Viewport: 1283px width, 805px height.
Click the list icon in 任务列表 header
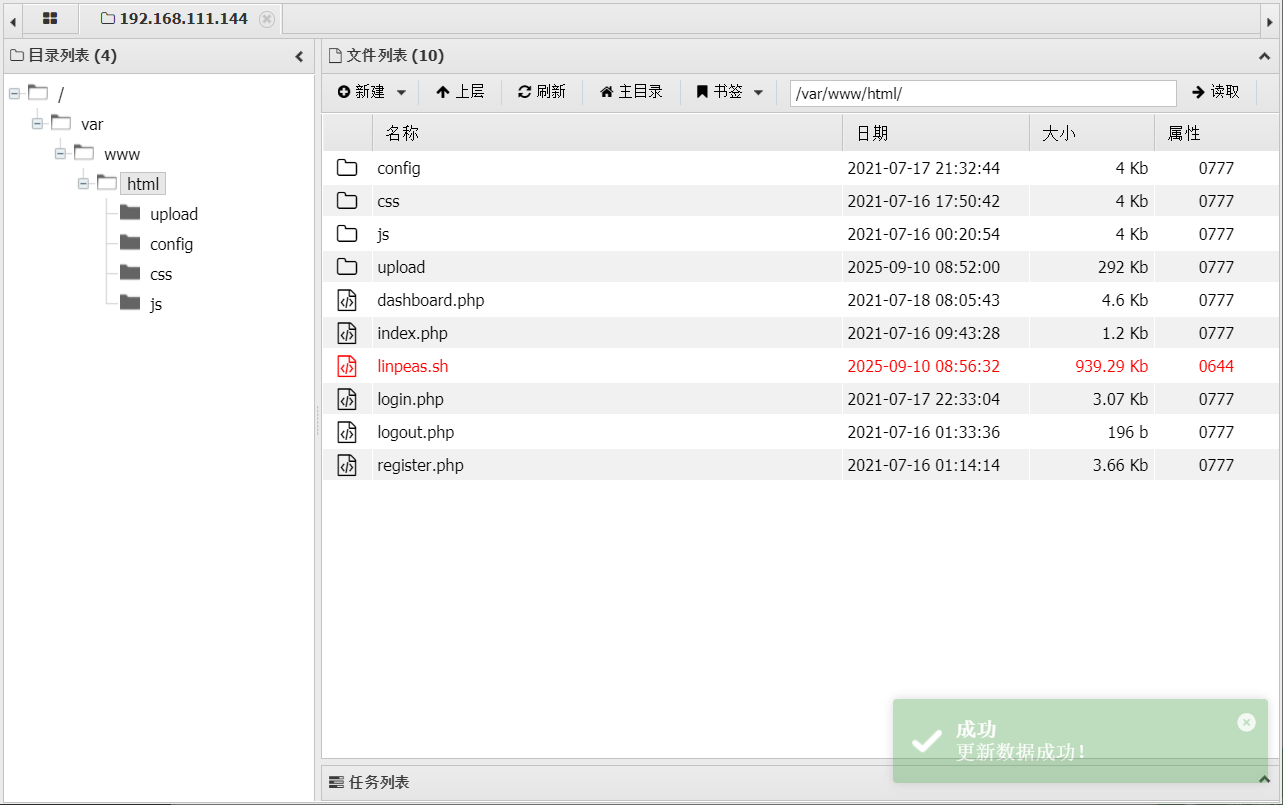pyautogui.click(x=336, y=782)
